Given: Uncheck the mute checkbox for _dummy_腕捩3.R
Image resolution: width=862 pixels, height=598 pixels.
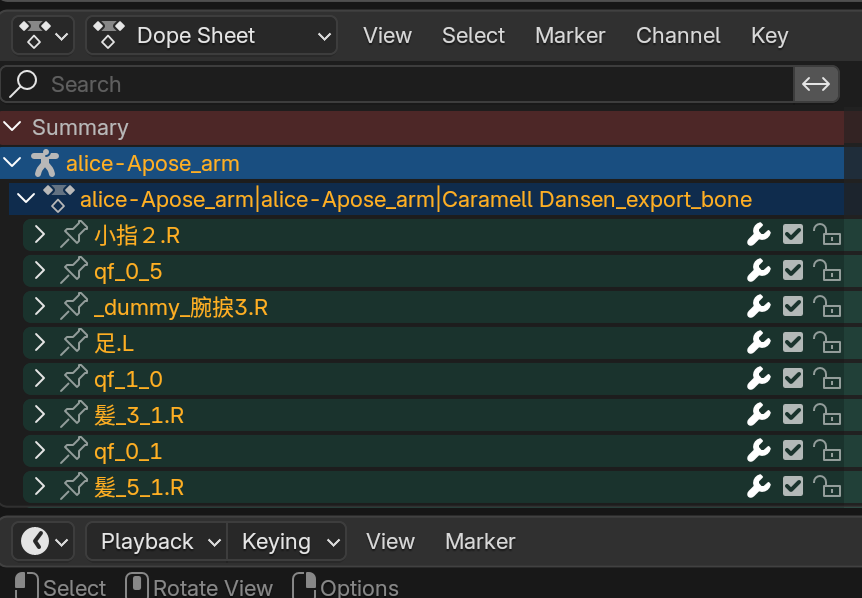Looking at the screenshot, I should tap(793, 307).
